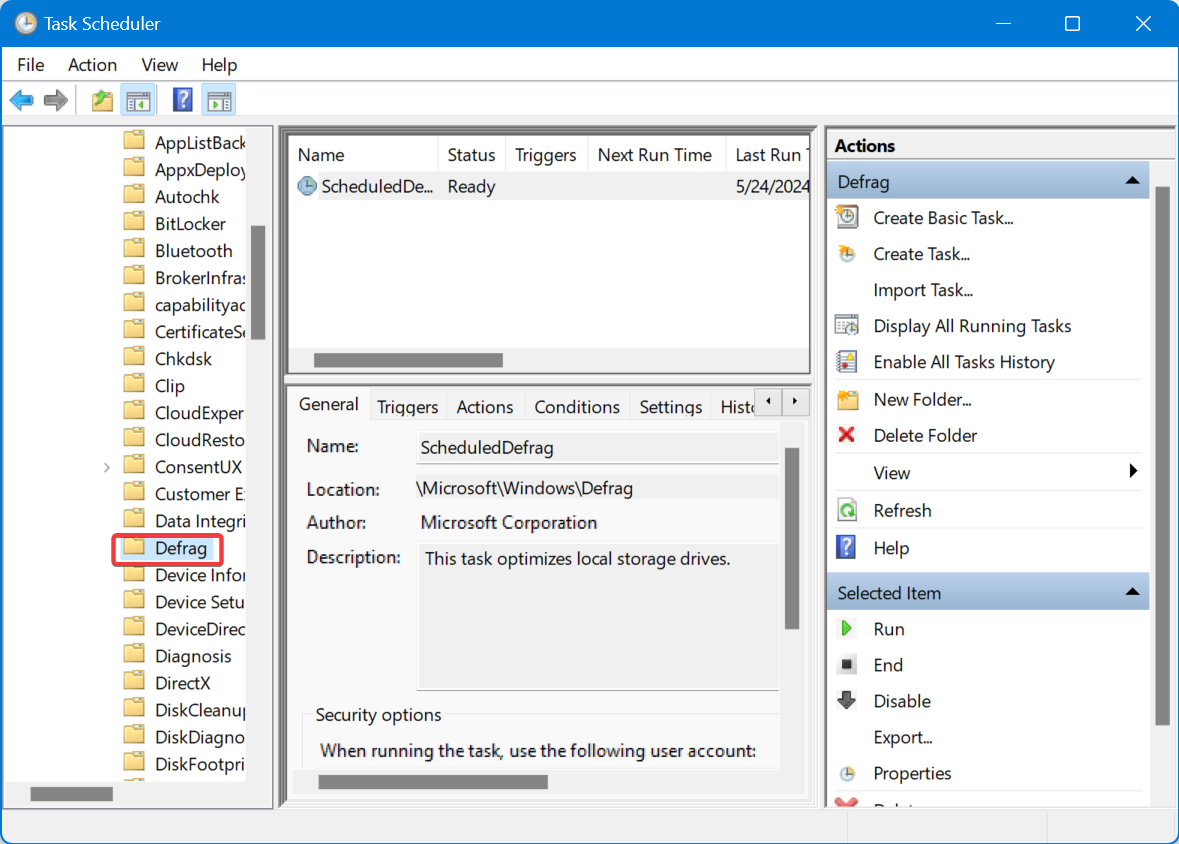Click the BitLocker folder icon
1179x844 pixels.
pos(134,223)
